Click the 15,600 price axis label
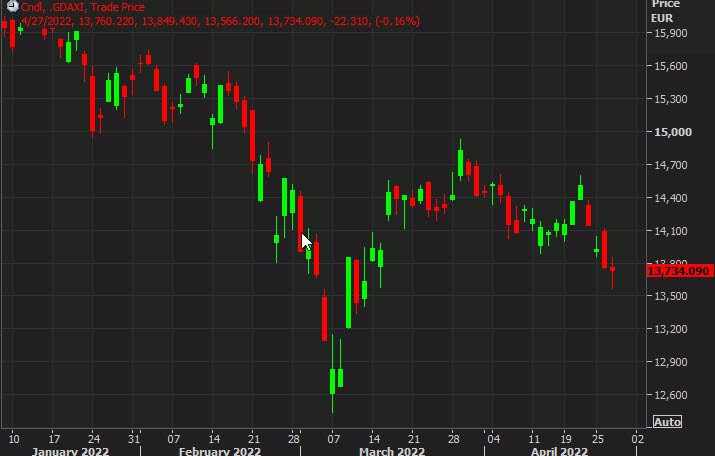This screenshot has height=456, width=715. click(670, 66)
